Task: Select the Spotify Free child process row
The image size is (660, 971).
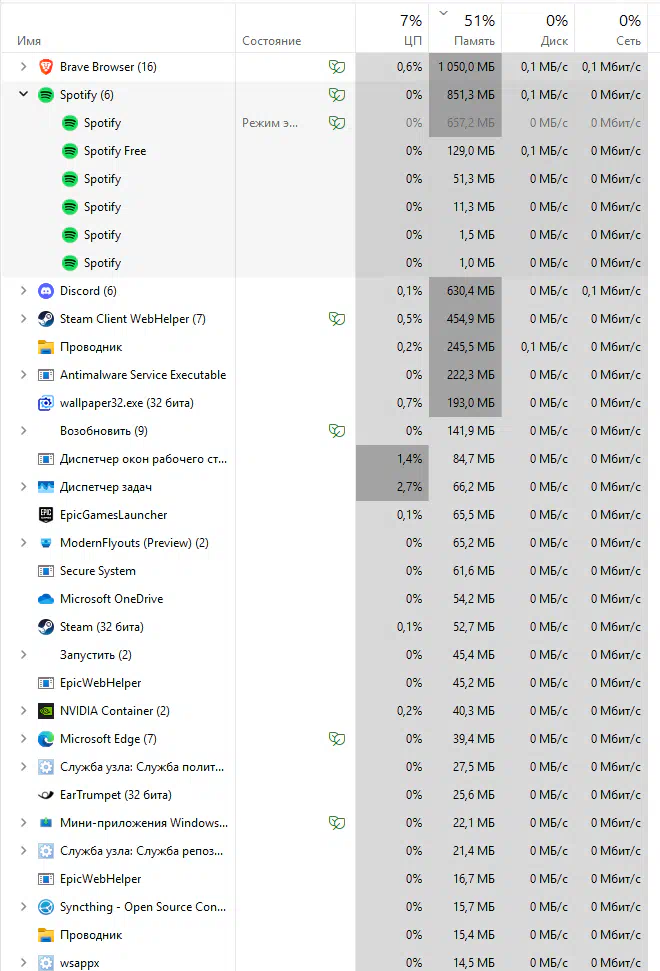Action: (324, 151)
